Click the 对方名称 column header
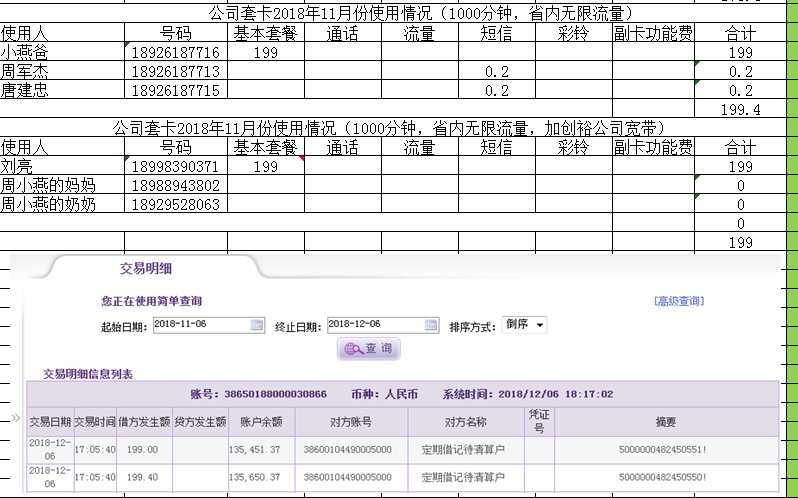 click(x=465, y=421)
